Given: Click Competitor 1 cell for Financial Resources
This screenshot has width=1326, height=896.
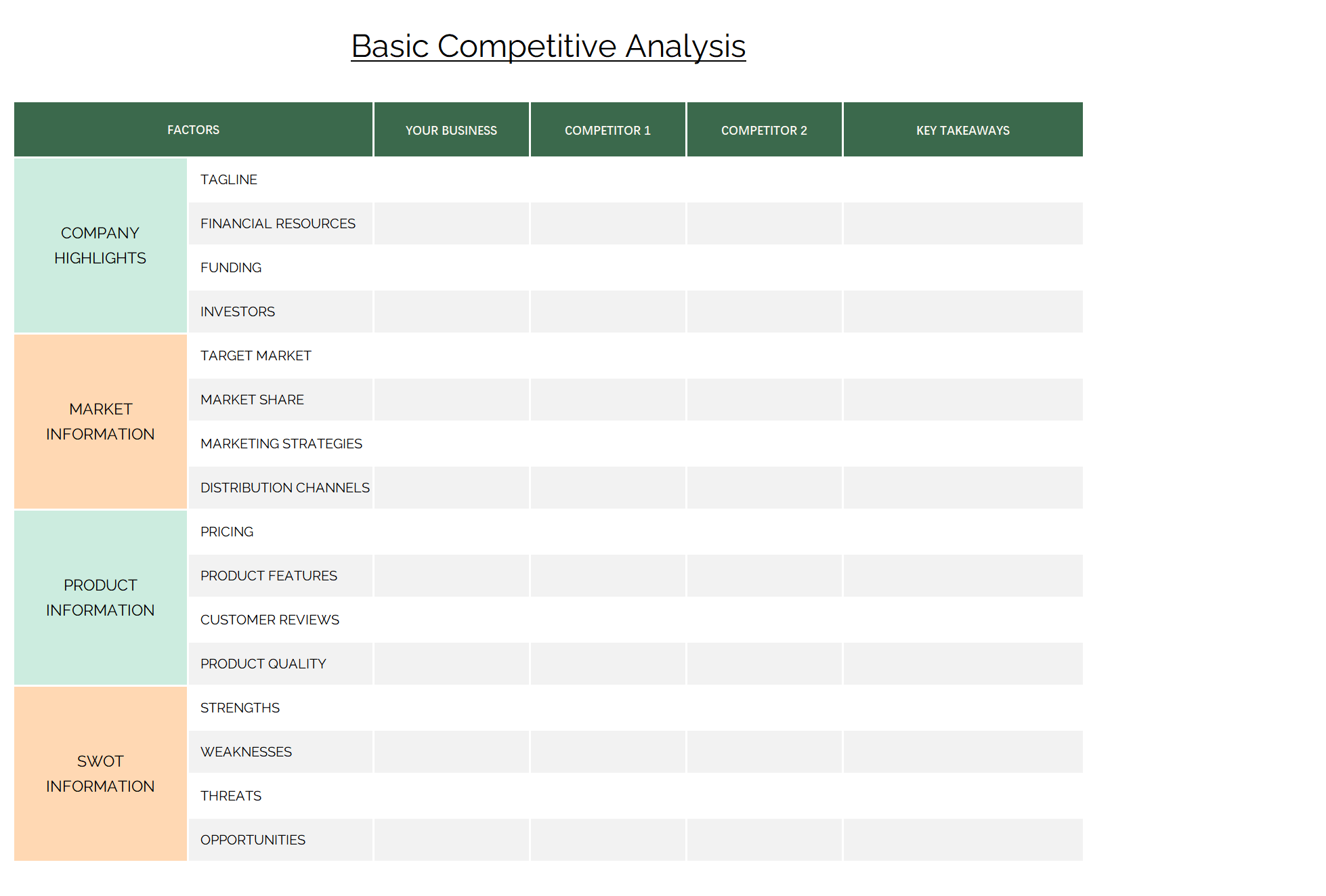Looking at the screenshot, I should click(x=608, y=223).
